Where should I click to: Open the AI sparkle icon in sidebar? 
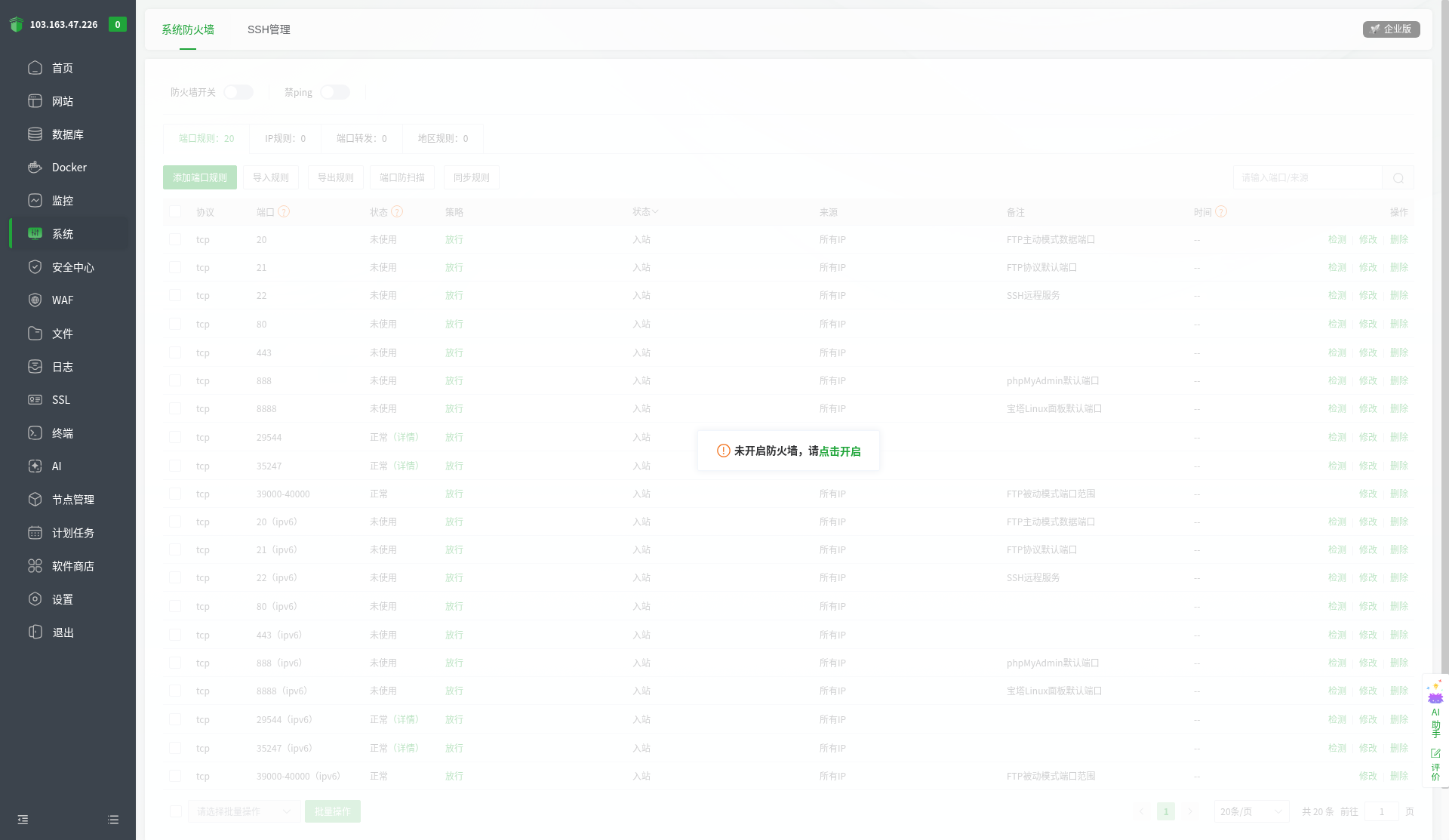(x=35, y=466)
